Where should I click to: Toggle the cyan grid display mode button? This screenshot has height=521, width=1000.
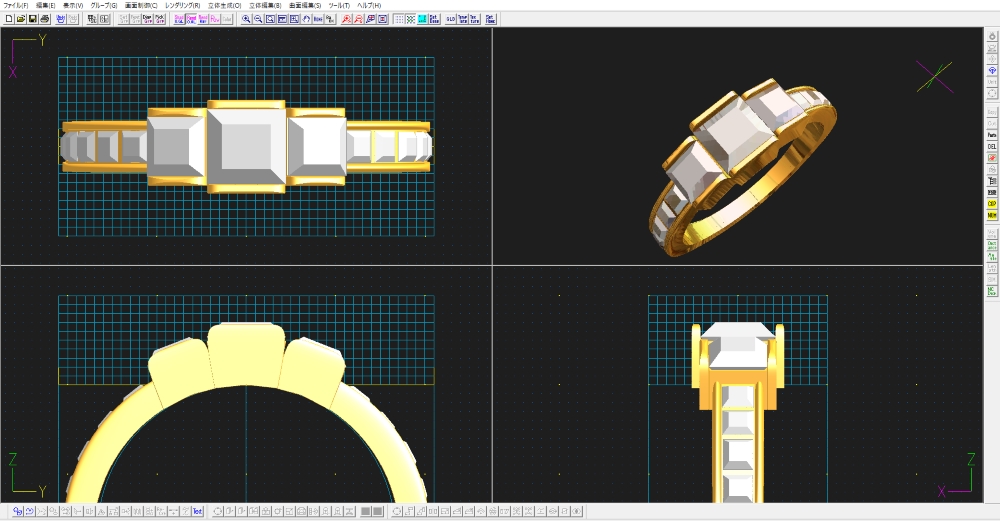[422, 19]
